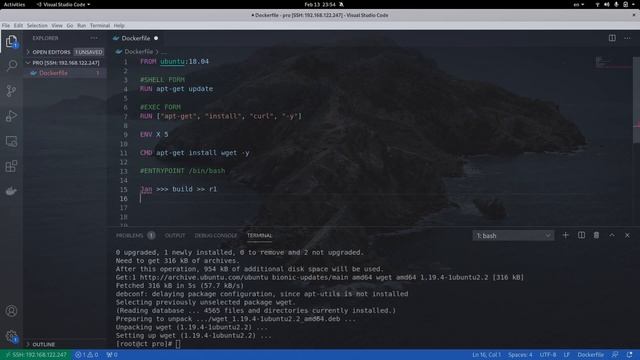Switch to the Debug Console tab
640x360 pixels.
(x=216, y=236)
